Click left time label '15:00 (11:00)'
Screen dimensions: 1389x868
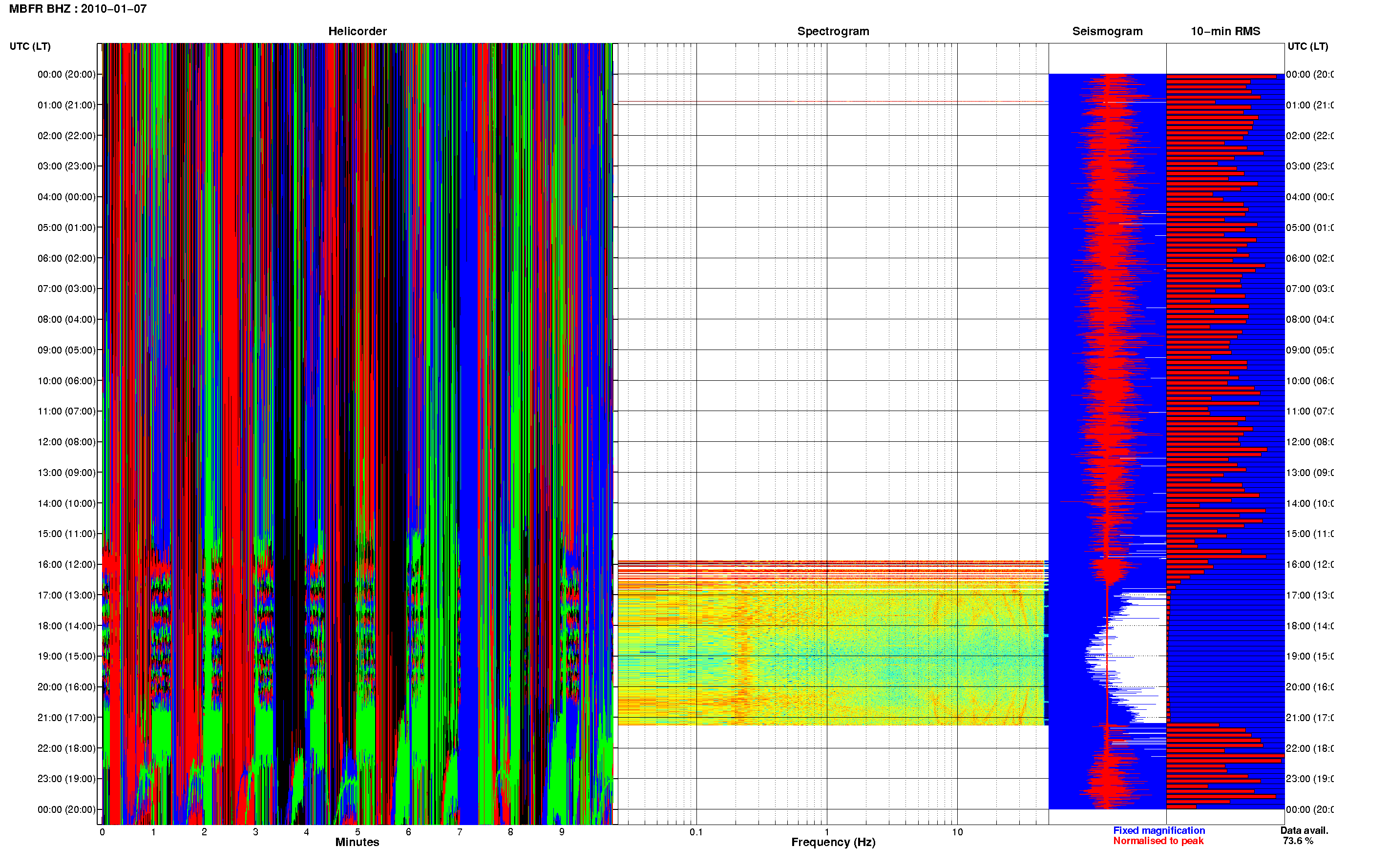coord(66,533)
